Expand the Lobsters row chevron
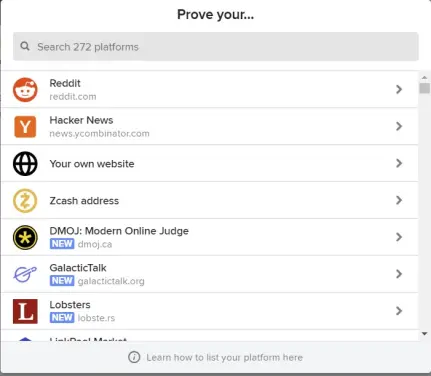 point(399,311)
